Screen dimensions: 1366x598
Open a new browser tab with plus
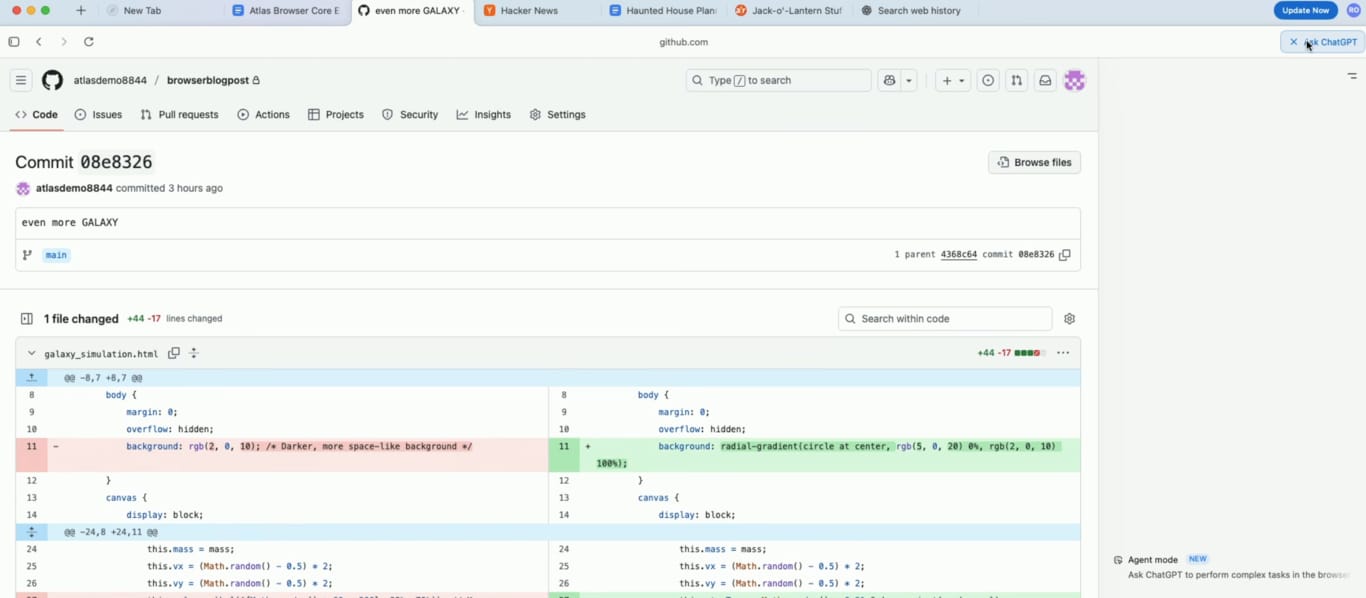click(x=81, y=10)
